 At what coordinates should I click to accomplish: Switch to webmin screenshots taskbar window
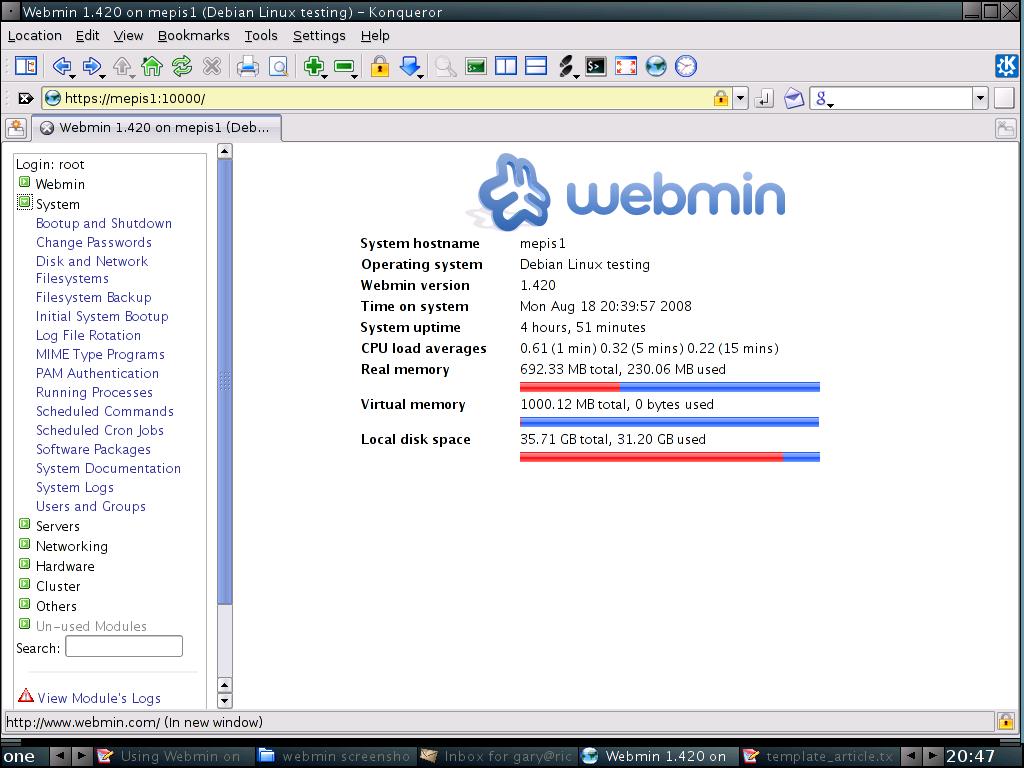335,756
